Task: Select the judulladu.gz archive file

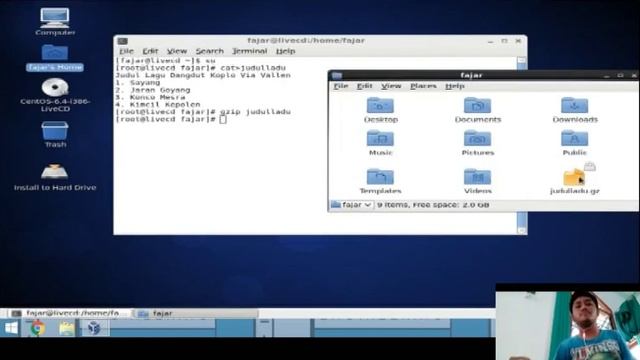Action: point(574,177)
